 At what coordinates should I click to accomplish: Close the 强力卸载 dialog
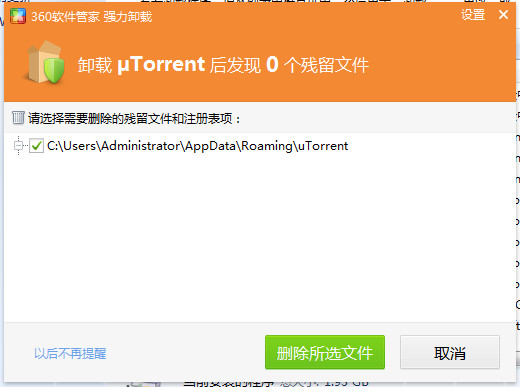pyautogui.click(x=503, y=15)
